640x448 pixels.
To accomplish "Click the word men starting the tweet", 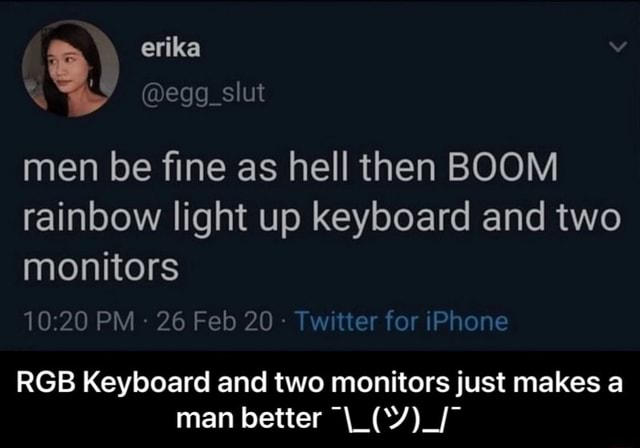I will coord(60,170).
